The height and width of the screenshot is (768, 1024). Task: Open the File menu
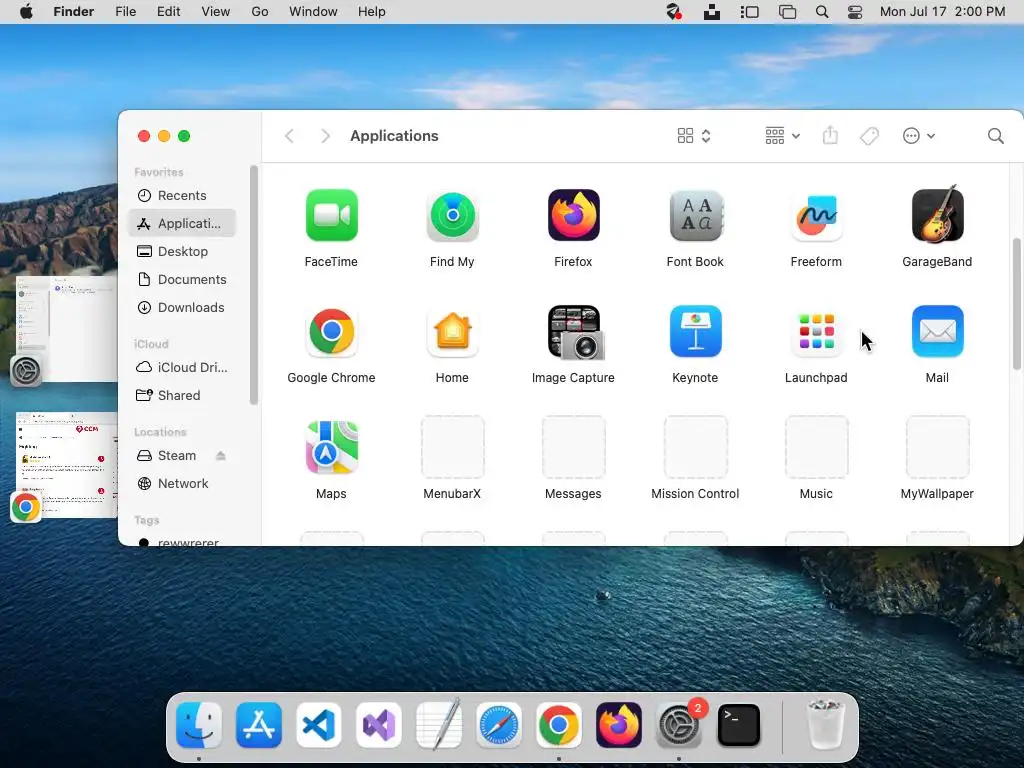[x=125, y=12]
